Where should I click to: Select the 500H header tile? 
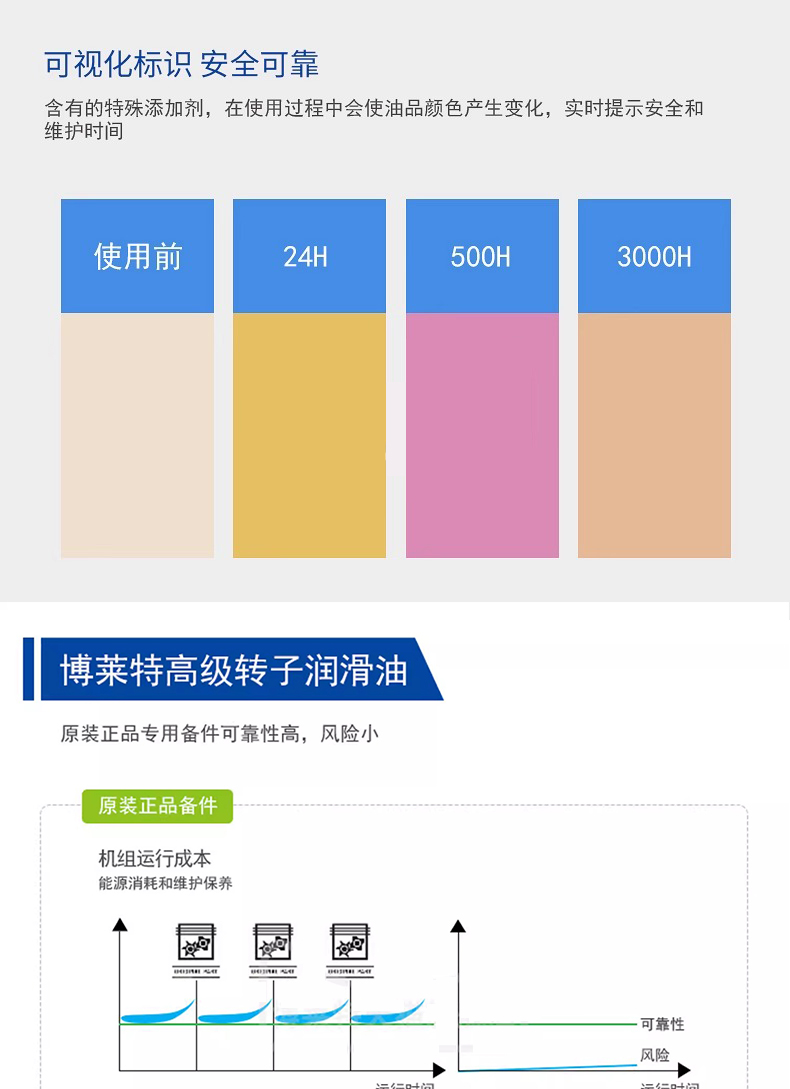coord(482,256)
